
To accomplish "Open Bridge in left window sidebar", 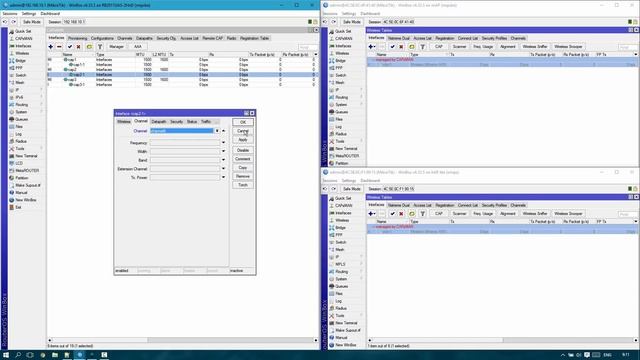I will pos(20,61).
